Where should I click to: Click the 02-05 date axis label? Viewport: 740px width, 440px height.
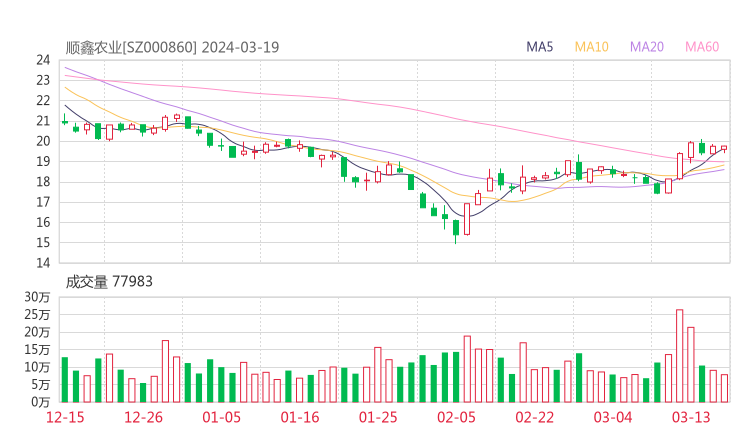tap(456, 417)
